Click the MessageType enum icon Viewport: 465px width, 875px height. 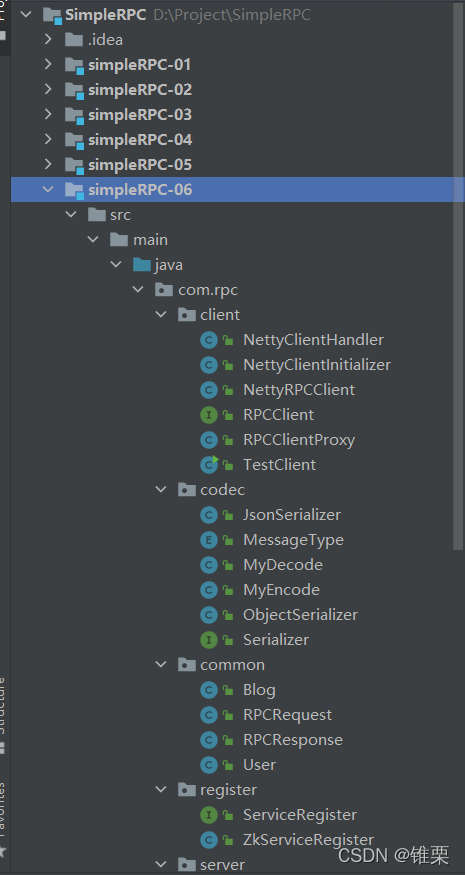[209, 540]
